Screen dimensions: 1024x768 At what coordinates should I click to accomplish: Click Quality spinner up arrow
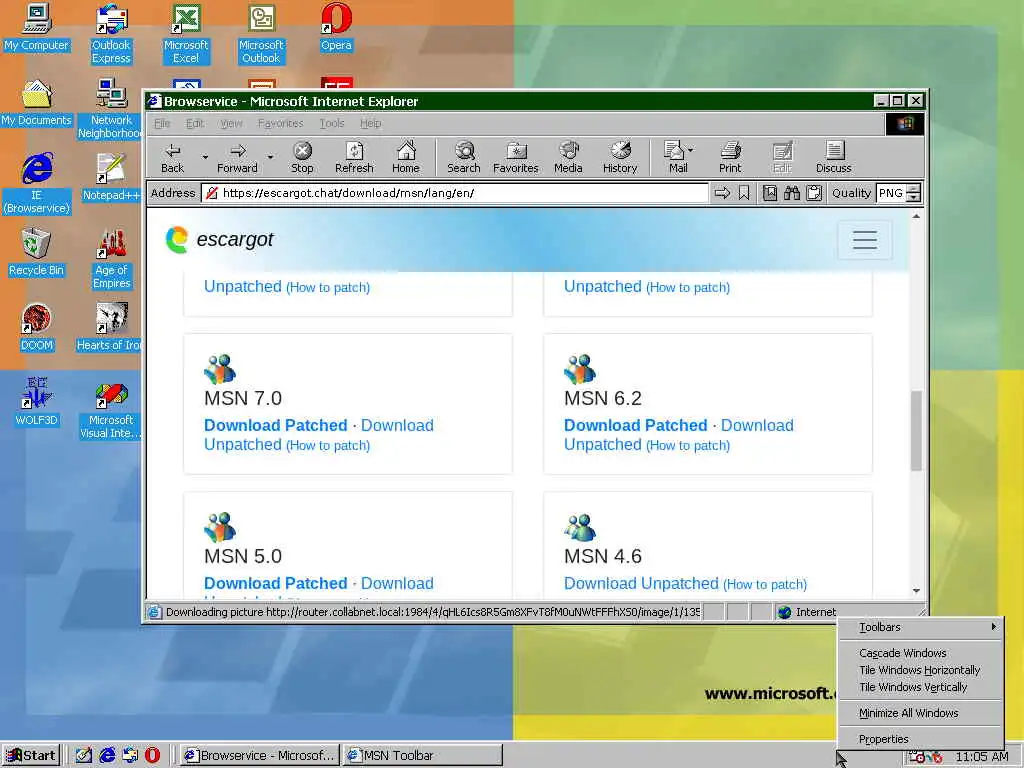coord(914,189)
